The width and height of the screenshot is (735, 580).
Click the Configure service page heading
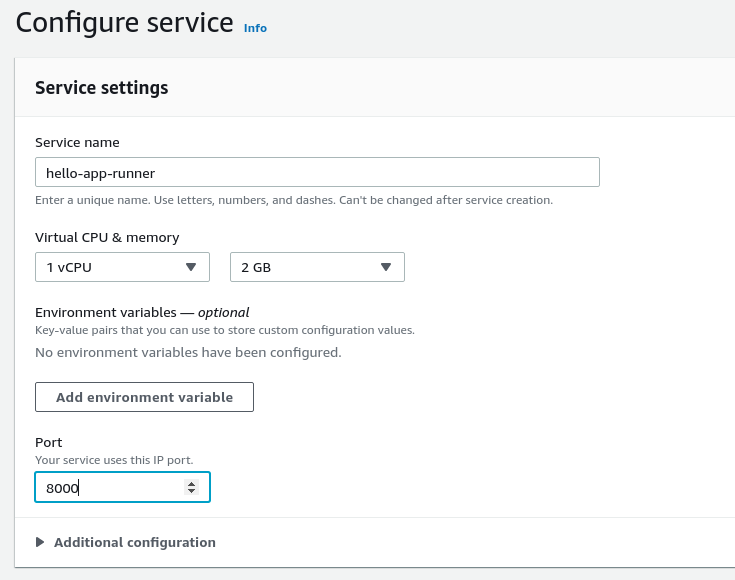click(125, 22)
